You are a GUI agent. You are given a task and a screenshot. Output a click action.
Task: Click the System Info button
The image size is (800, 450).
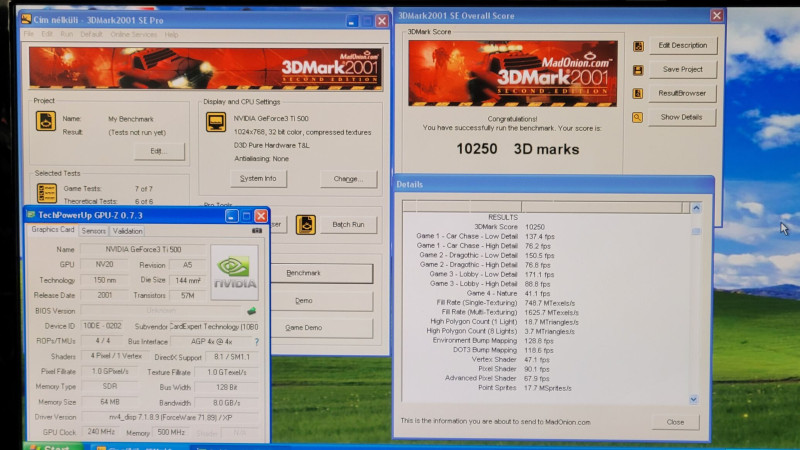(258, 179)
